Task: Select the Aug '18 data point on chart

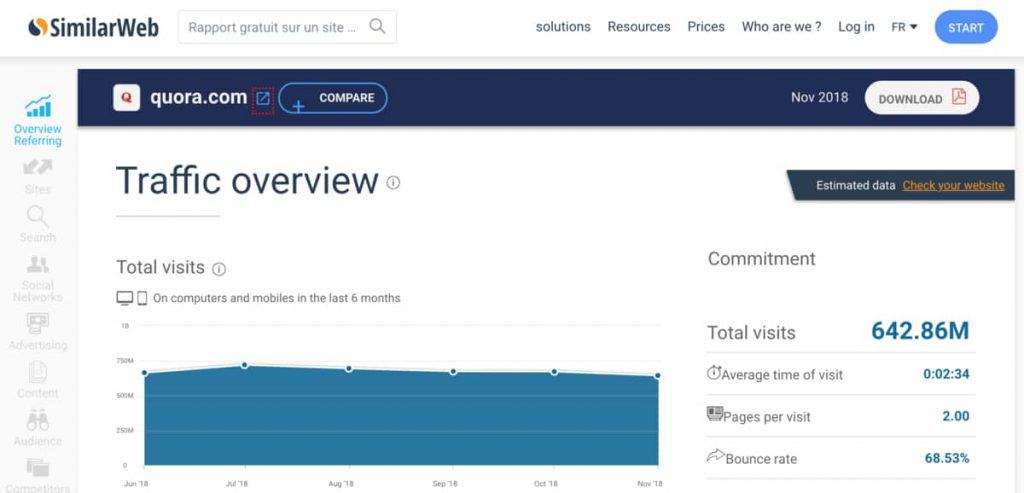Action: click(349, 369)
